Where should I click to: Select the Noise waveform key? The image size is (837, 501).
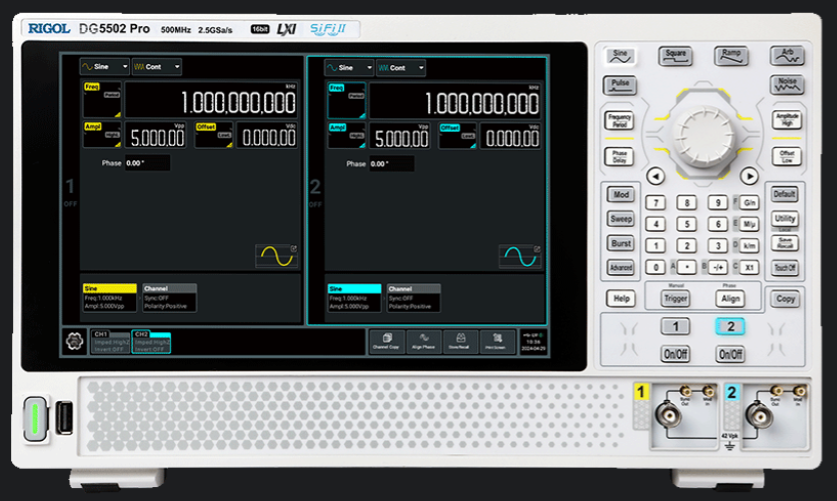tap(787, 85)
